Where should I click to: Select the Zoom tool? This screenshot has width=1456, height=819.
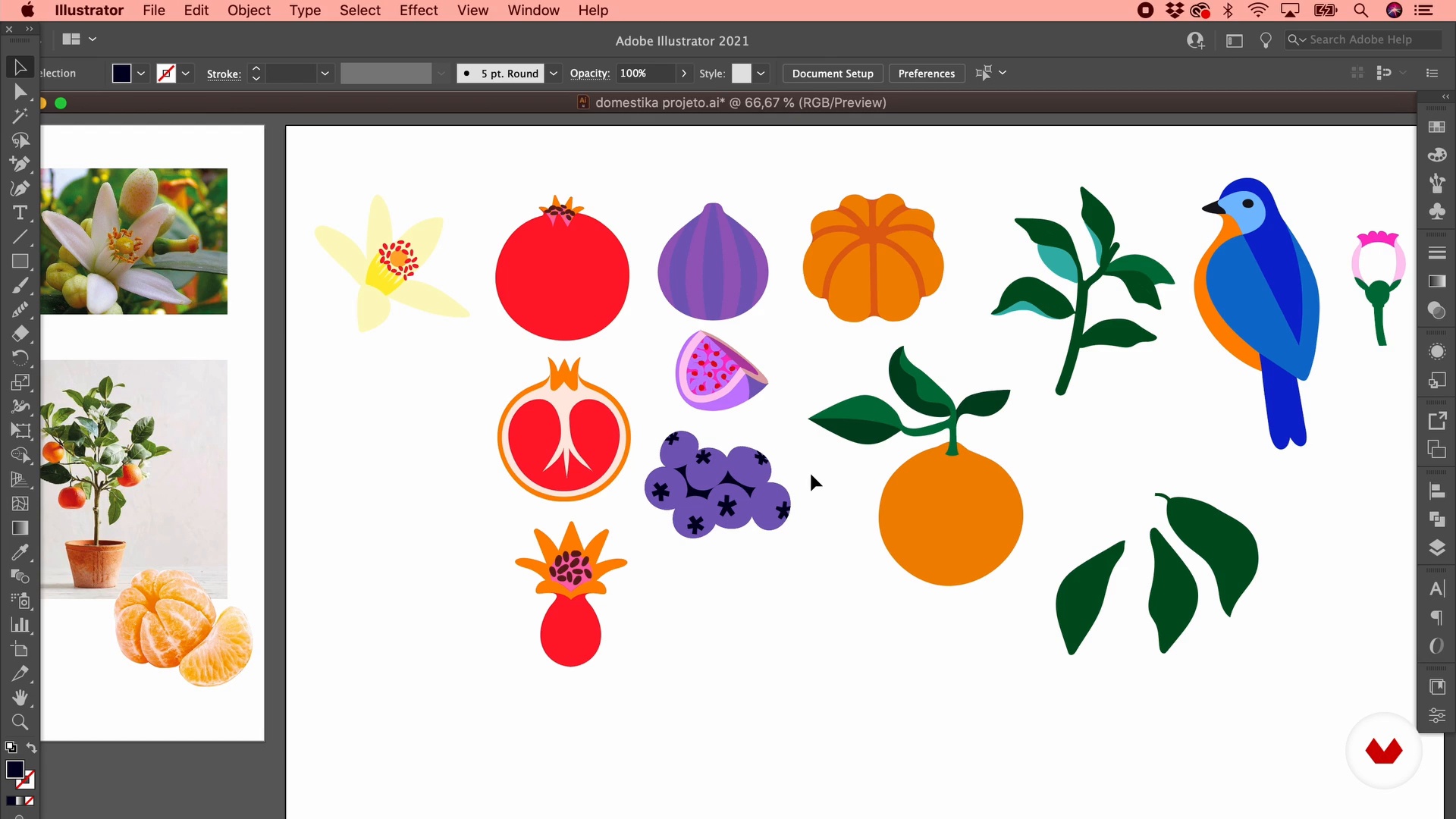point(20,722)
